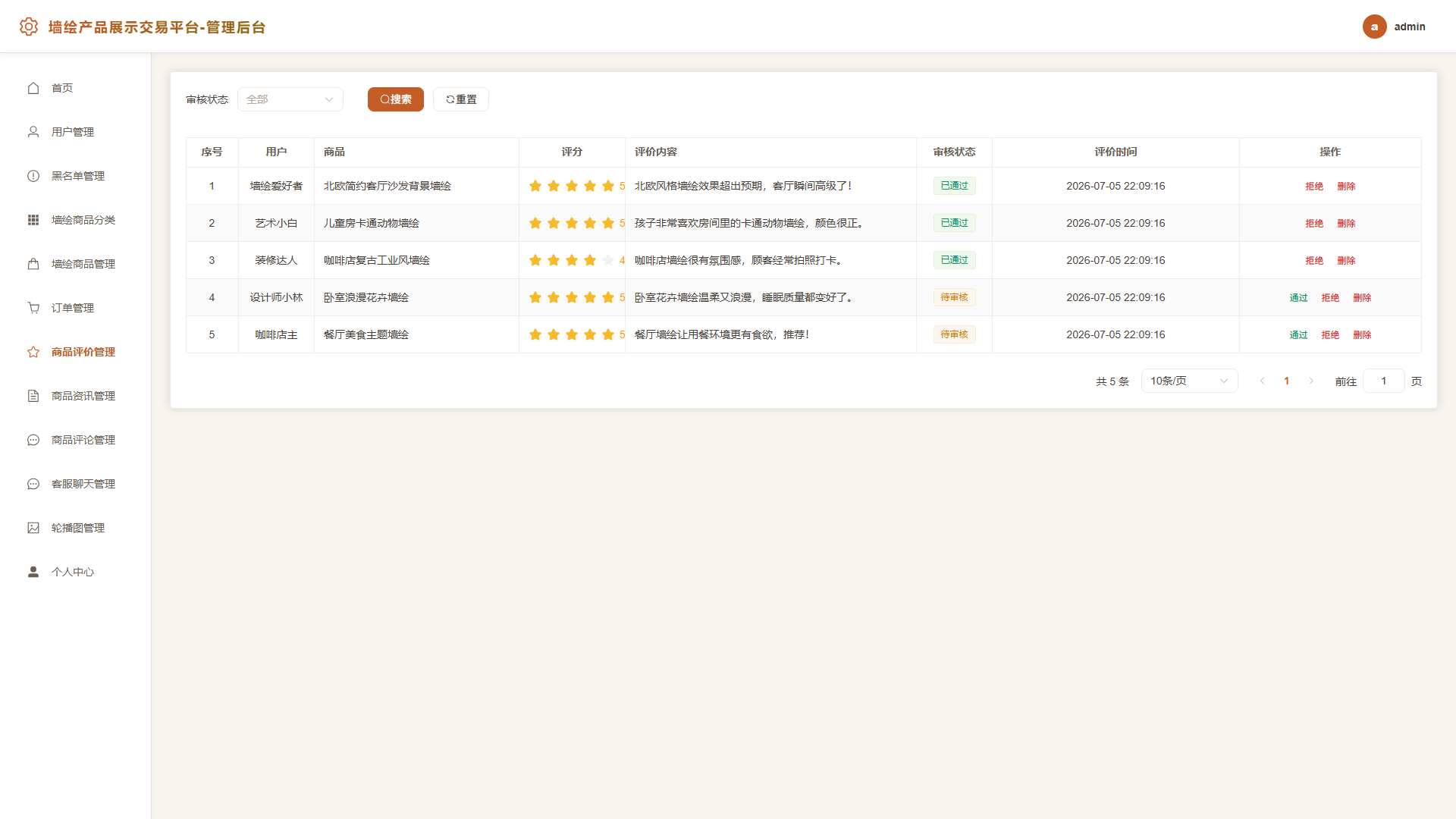Image resolution: width=1456 pixels, height=819 pixels.
Task: Delete 咖啡店主 review
Action: coord(1362,335)
